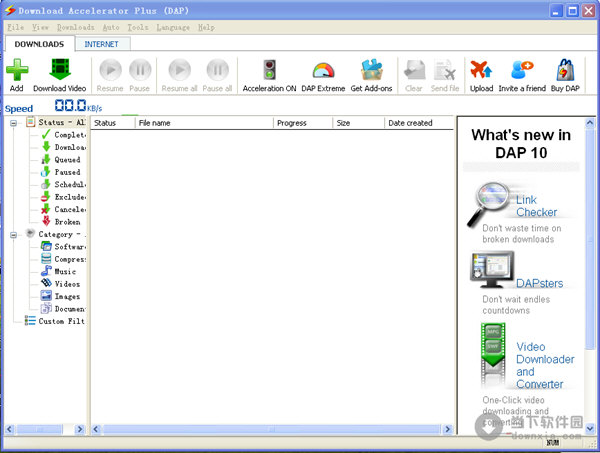The image size is (600, 453).
Task: Select the DOWNLOADS tab
Action: (x=39, y=44)
